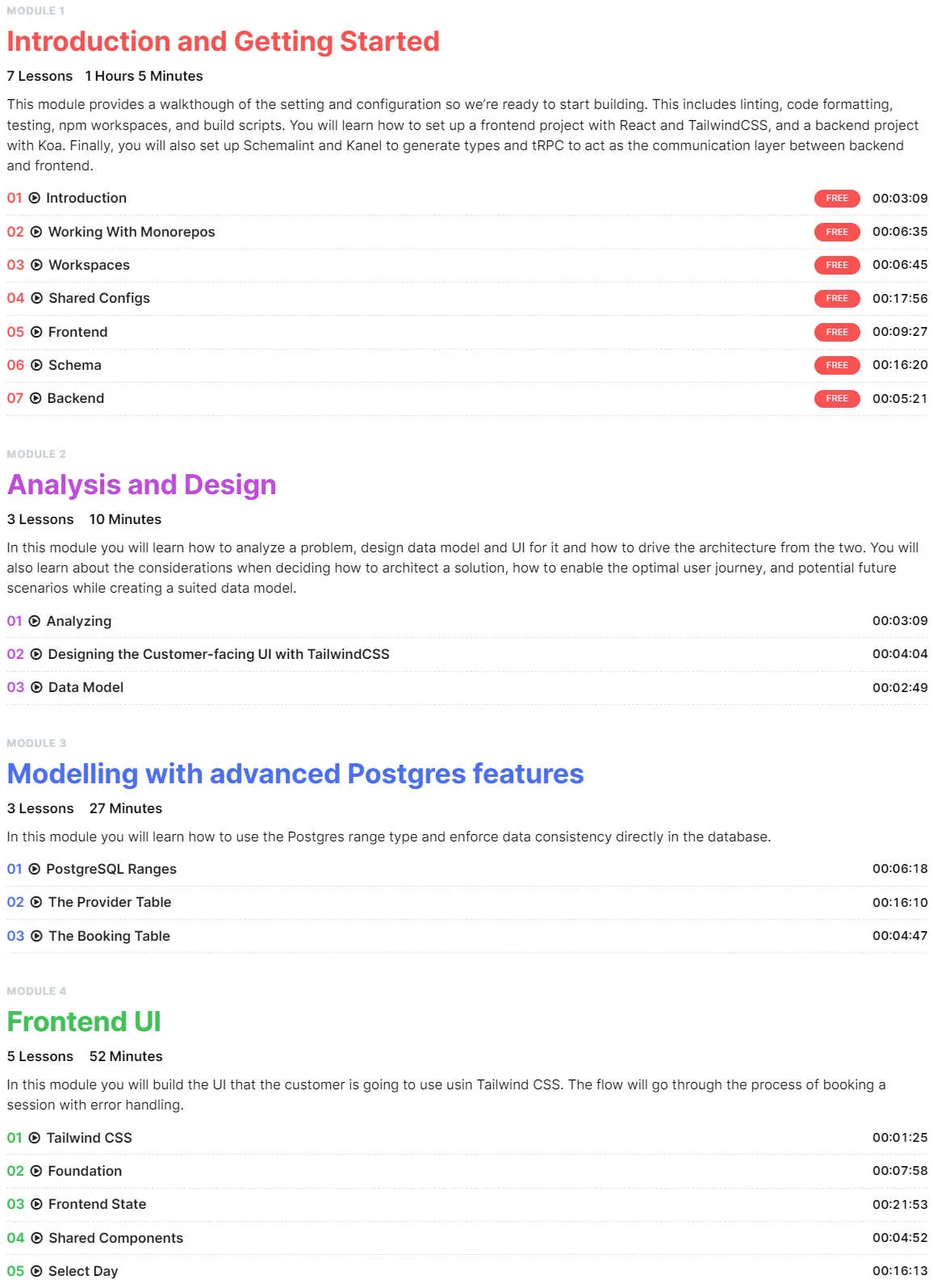The height and width of the screenshot is (1288, 933).
Task: Click play icon next to Data Model
Action: click(x=36, y=687)
